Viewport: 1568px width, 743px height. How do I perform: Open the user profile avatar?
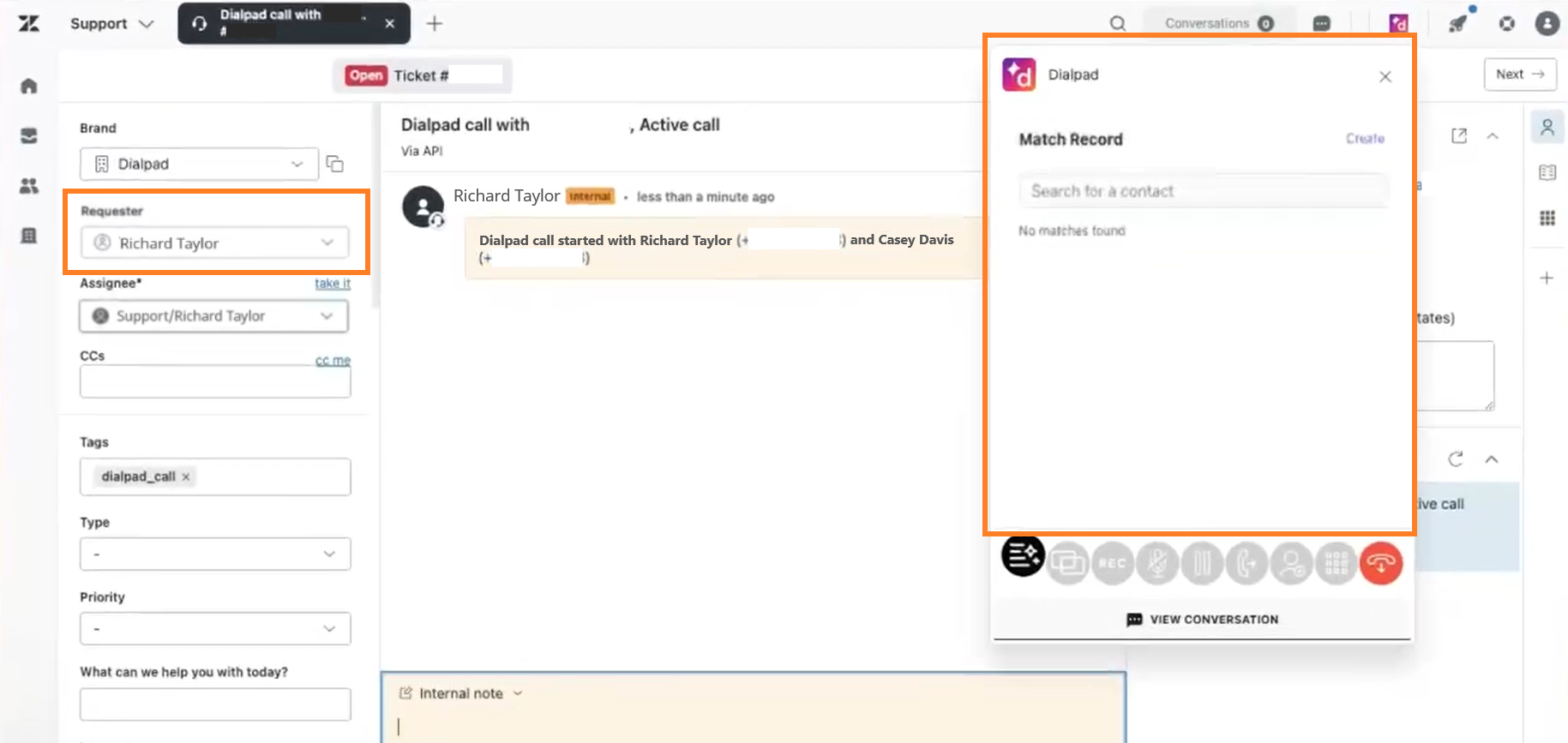pos(1547,24)
